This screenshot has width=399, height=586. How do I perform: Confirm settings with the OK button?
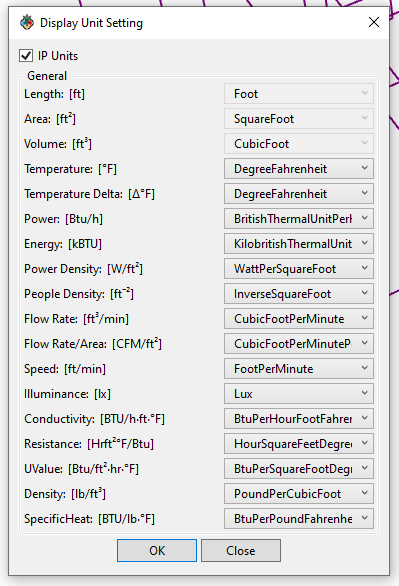pos(157,550)
